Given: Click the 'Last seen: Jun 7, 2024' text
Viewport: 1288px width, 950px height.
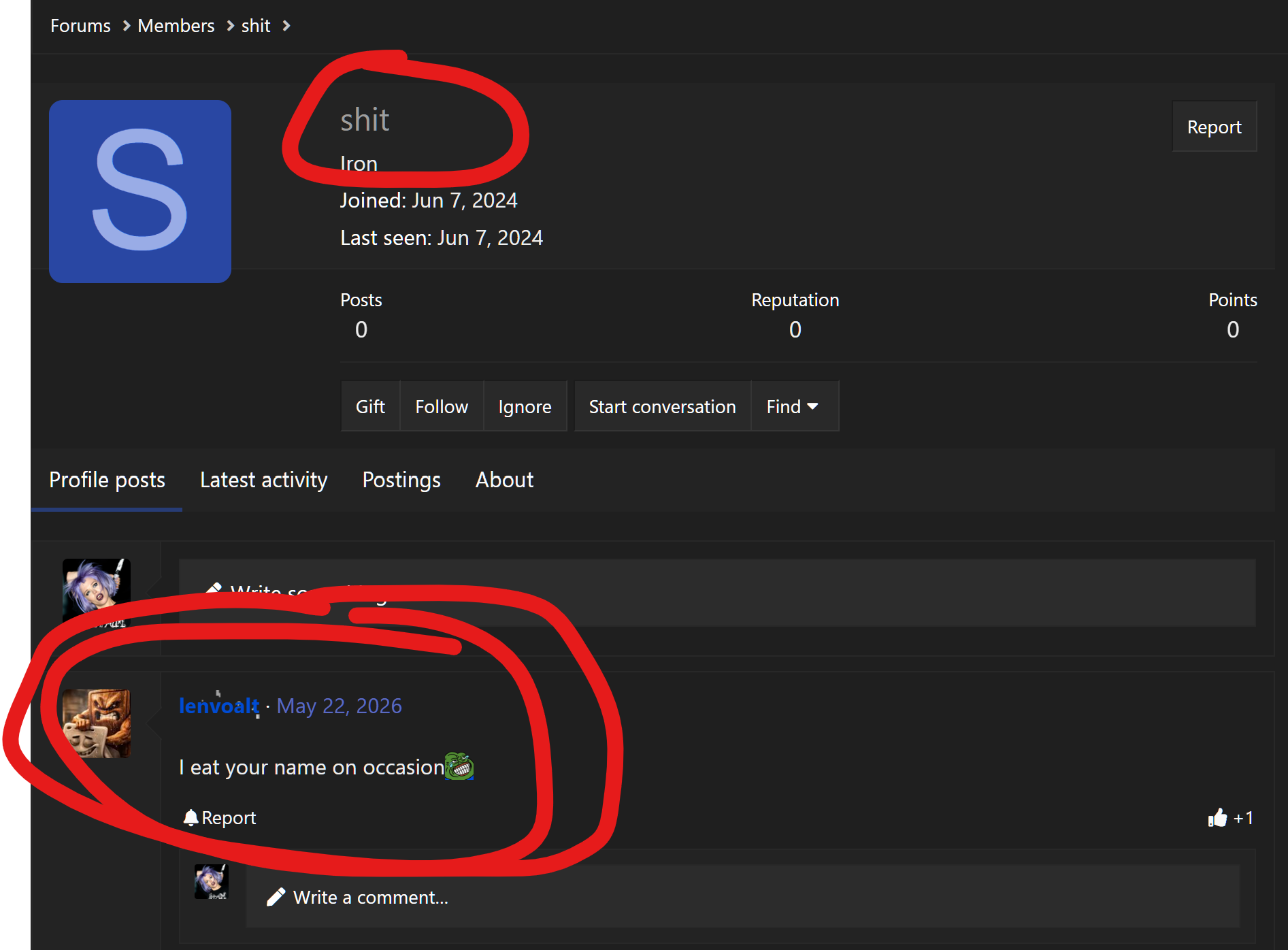Looking at the screenshot, I should point(442,237).
